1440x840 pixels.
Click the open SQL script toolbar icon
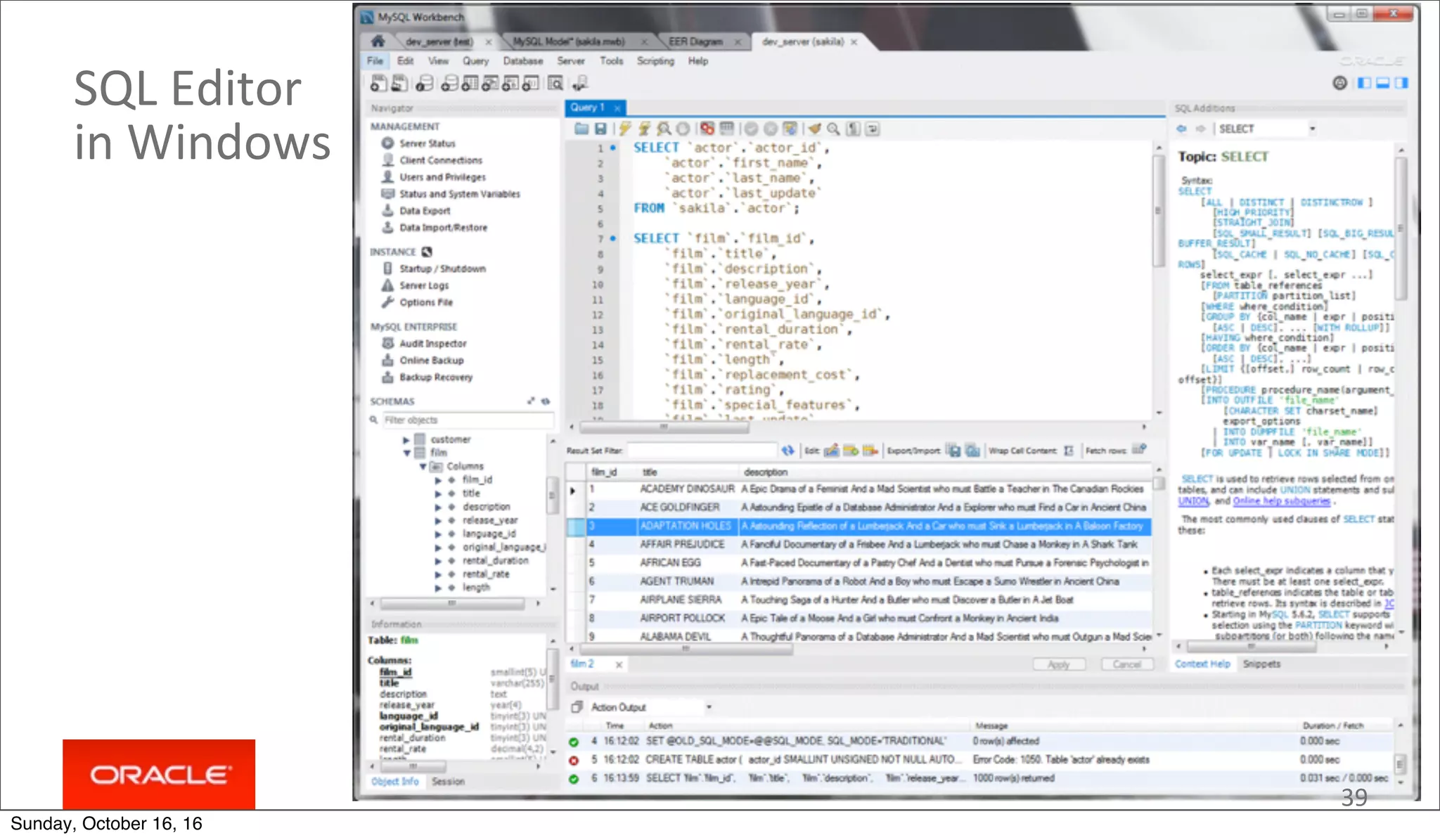399,84
